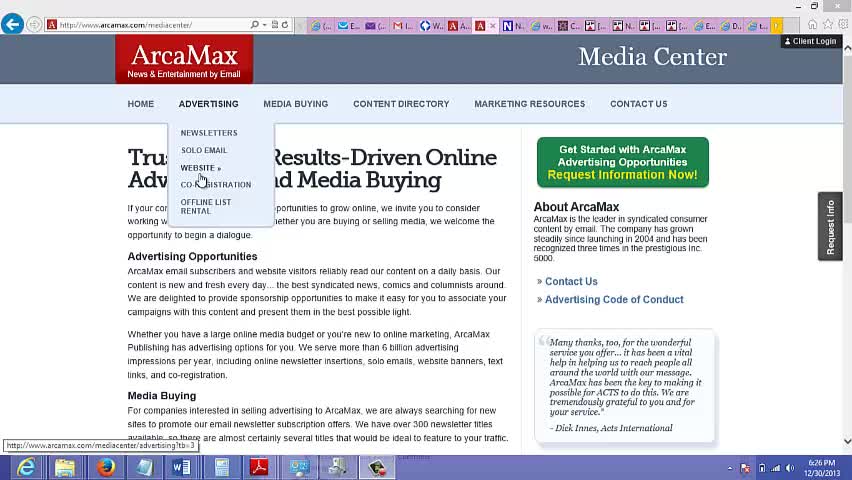Click the battery tray icon
The height and width of the screenshot is (480, 852).
click(762, 468)
